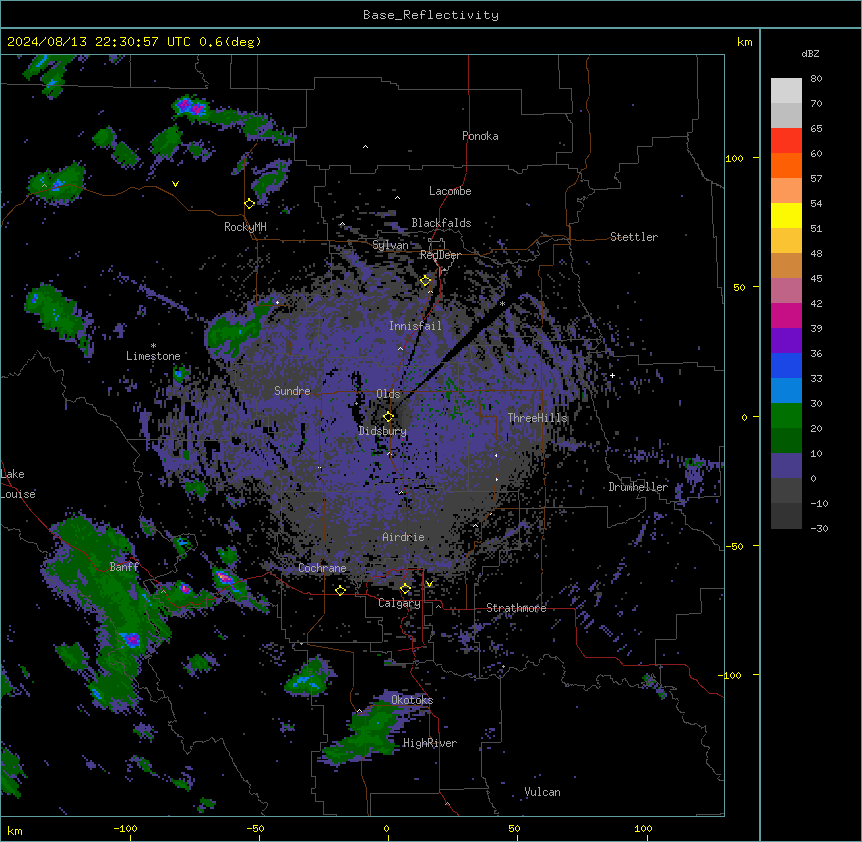The height and width of the screenshot is (842, 862).
Task: Click the Didsbury city label
Action: pyautogui.click(x=383, y=431)
